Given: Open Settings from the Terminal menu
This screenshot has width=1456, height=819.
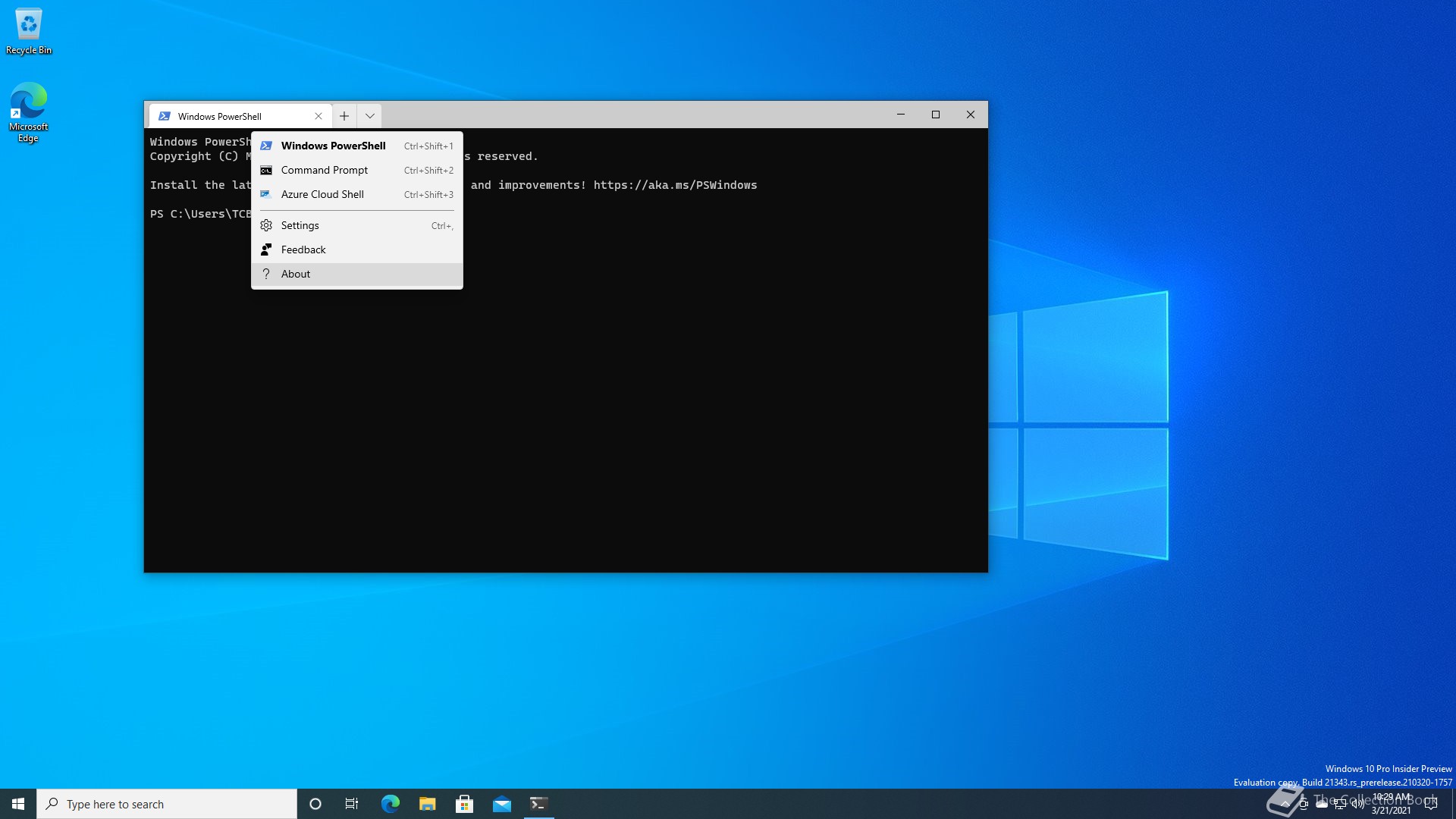Looking at the screenshot, I should tap(357, 225).
